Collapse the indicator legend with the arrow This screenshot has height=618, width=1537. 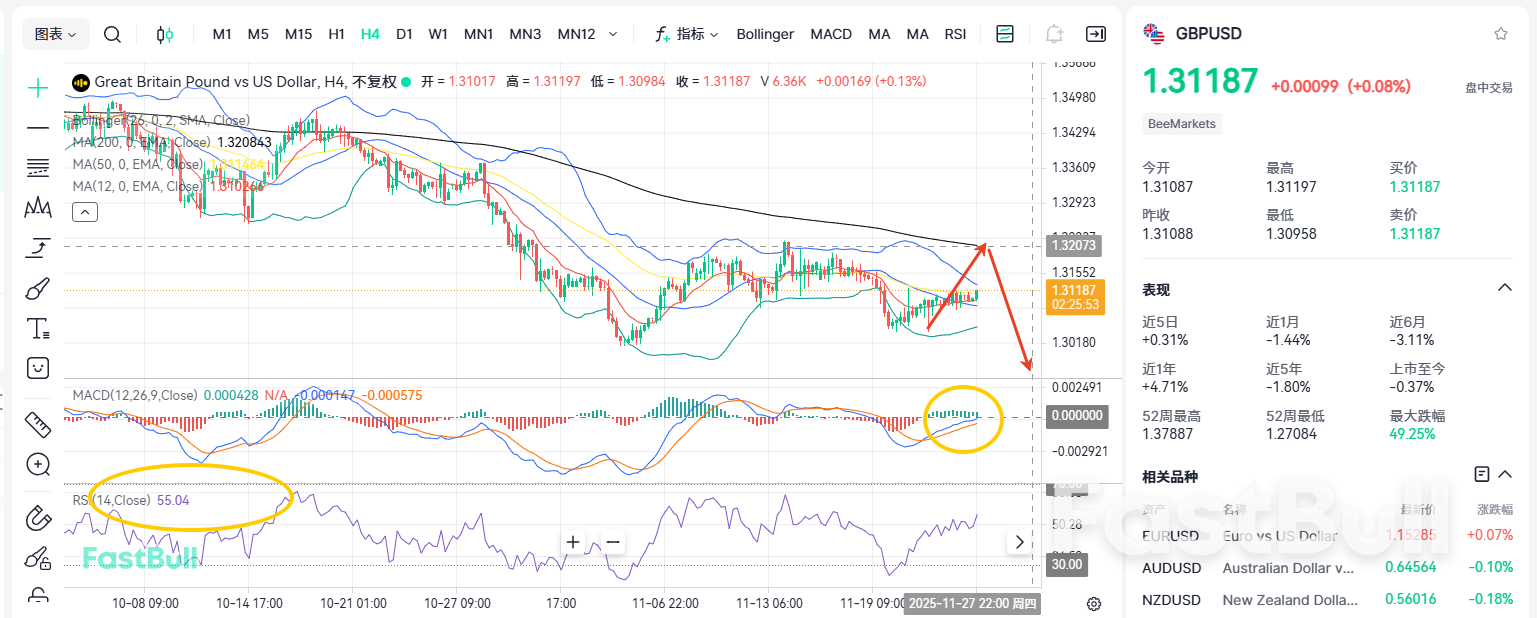click(85, 211)
